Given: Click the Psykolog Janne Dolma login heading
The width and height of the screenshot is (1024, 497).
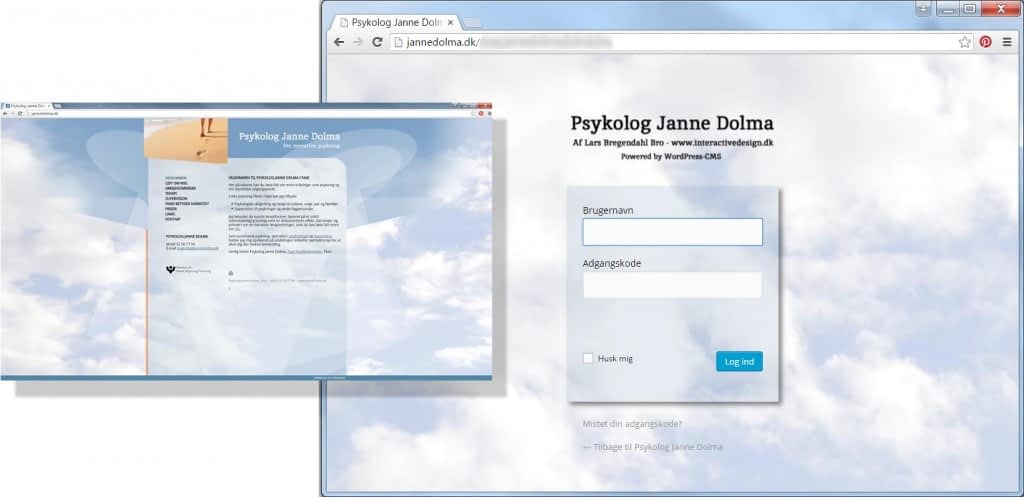Looking at the screenshot, I should click(x=672, y=123).
